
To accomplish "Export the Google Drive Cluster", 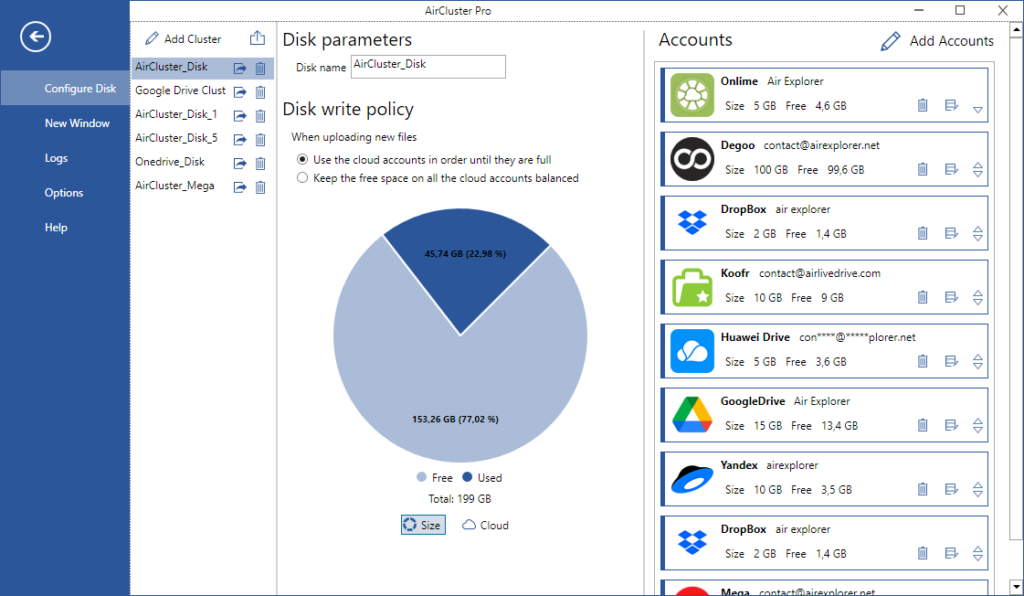I will (239, 91).
